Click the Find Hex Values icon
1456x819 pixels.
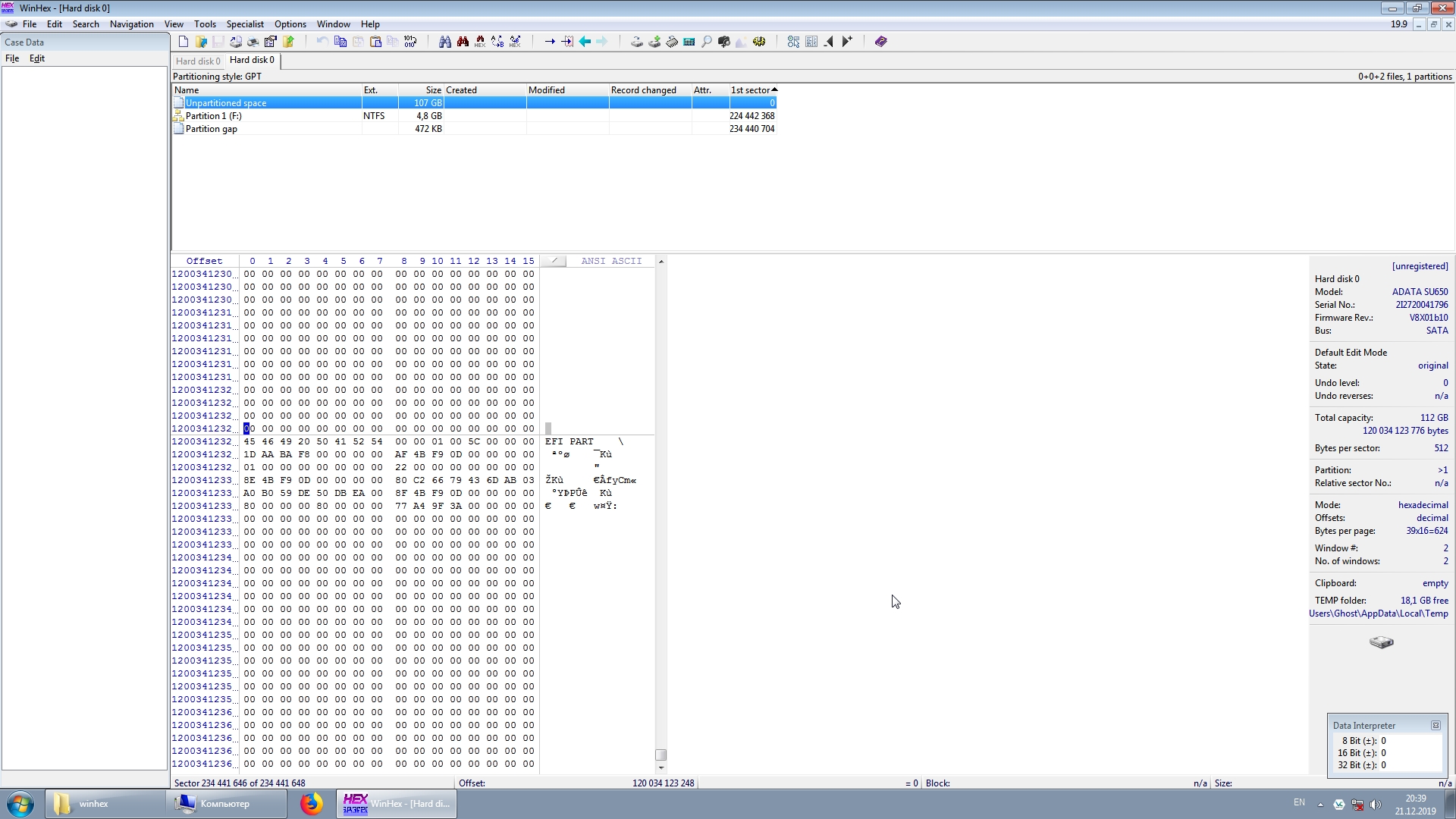(480, 42)
